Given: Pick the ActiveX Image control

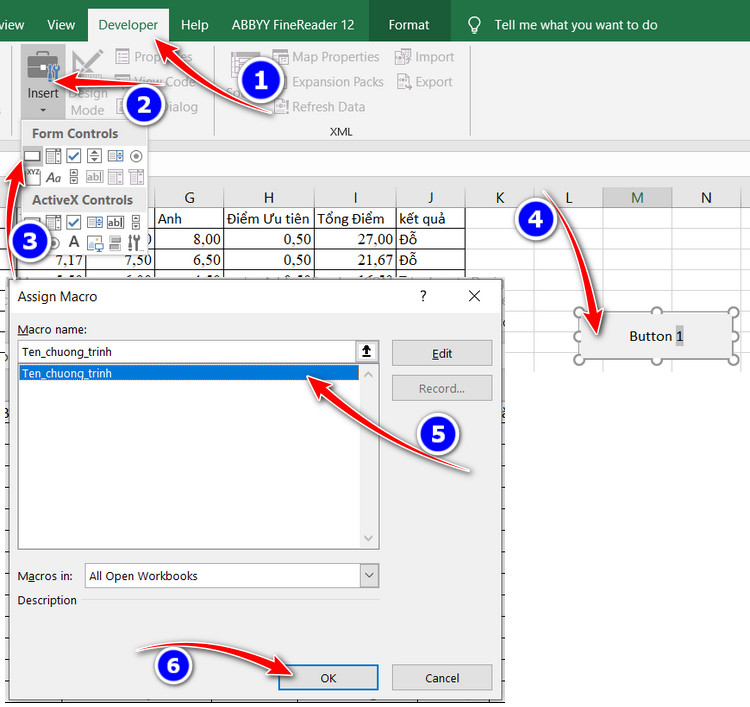Looking at the screenshot, I should coord(94,243).
